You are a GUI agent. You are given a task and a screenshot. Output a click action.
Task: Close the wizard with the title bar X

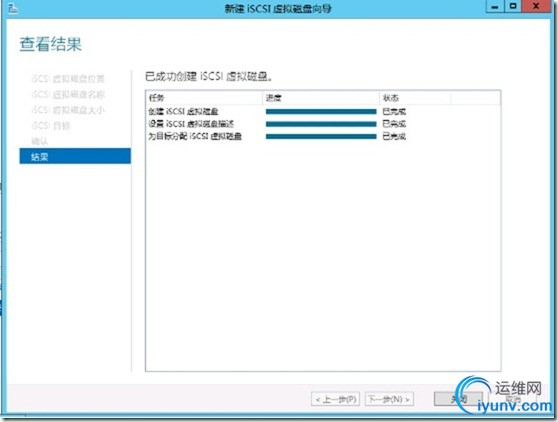536,6
